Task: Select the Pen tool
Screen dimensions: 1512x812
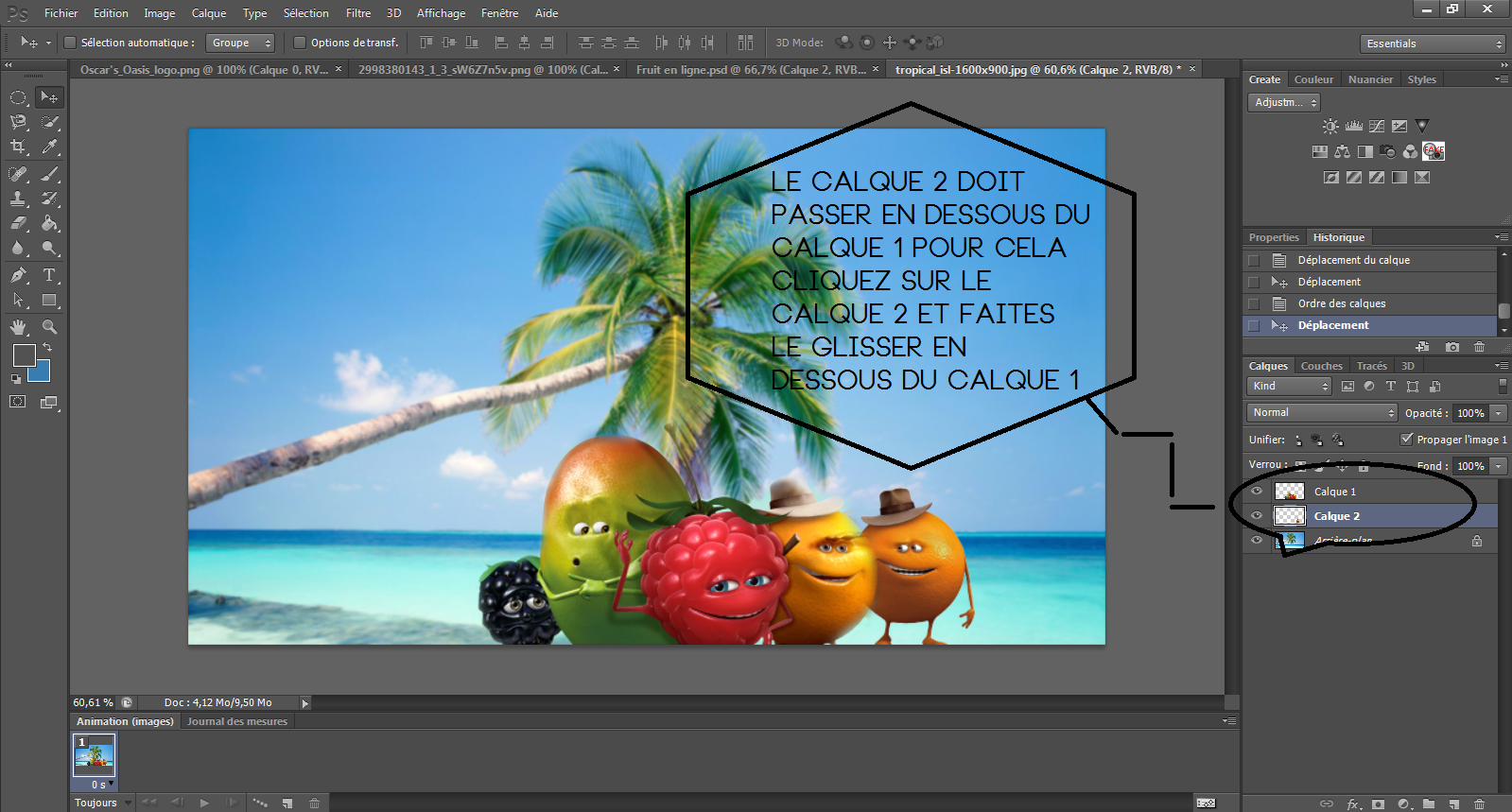Action: 18,275
